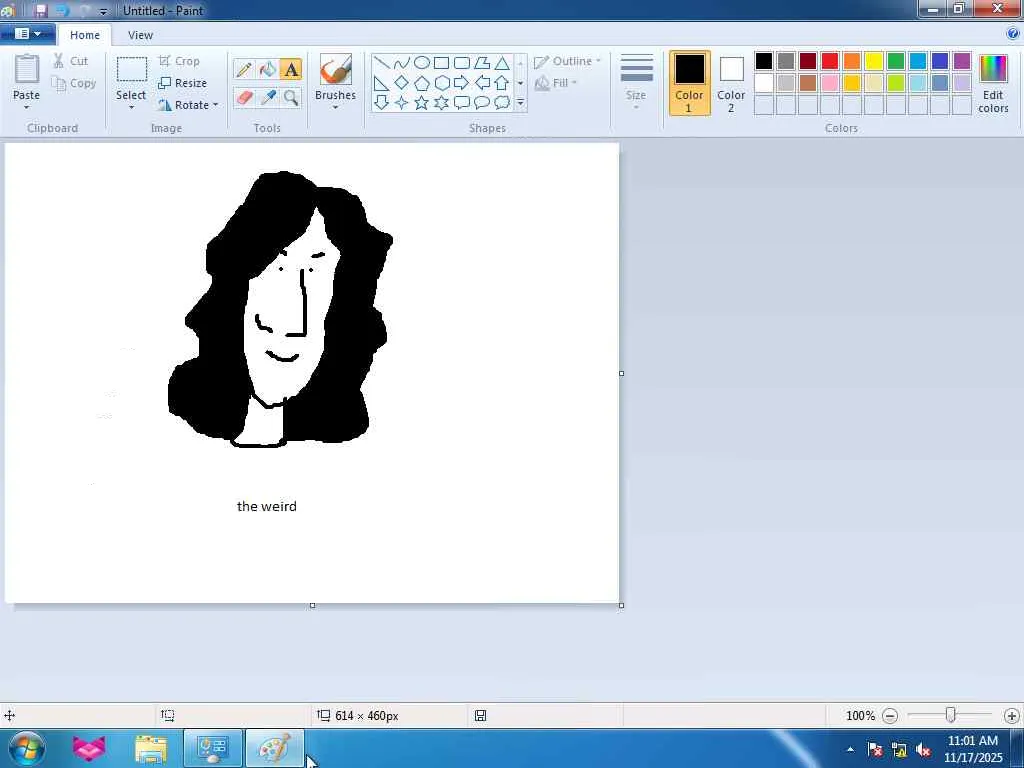
Task: Select the Magnifier tool
Action: [x=290, y=97]
